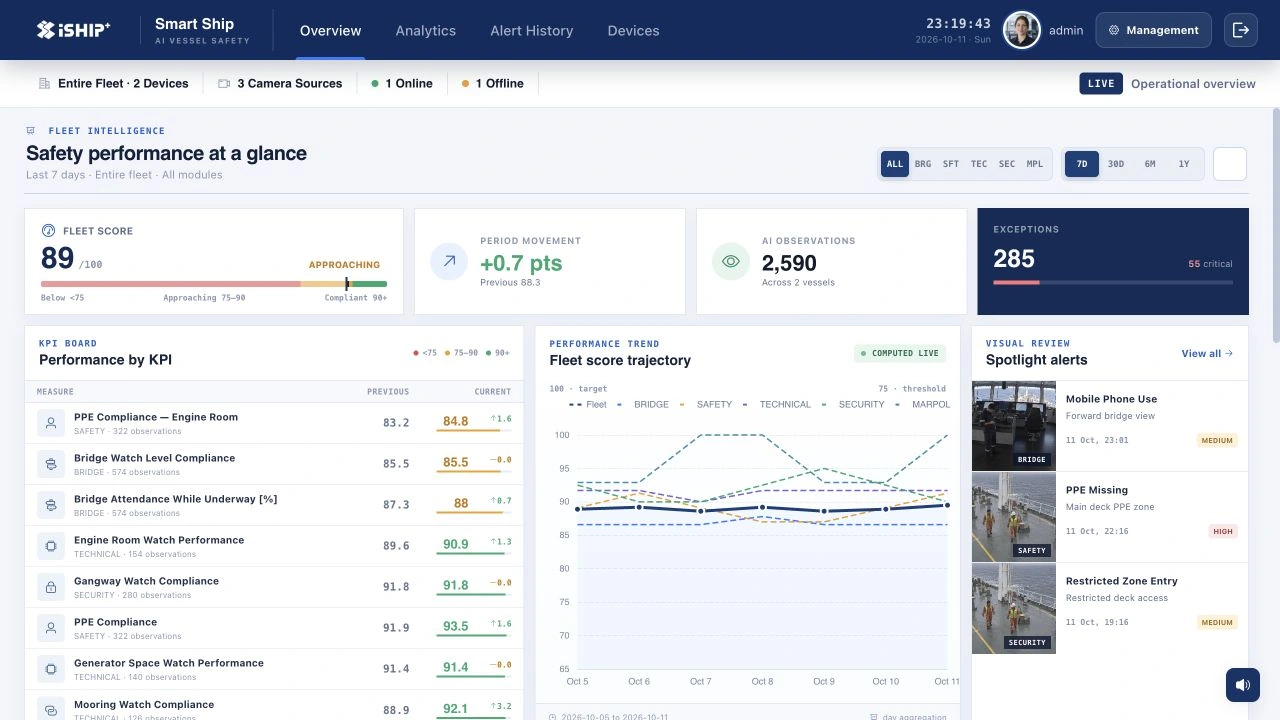Click the Bridge Attendance While Underway icon
The height and width of the screenshot is (720, 1280).
(51, 505)
